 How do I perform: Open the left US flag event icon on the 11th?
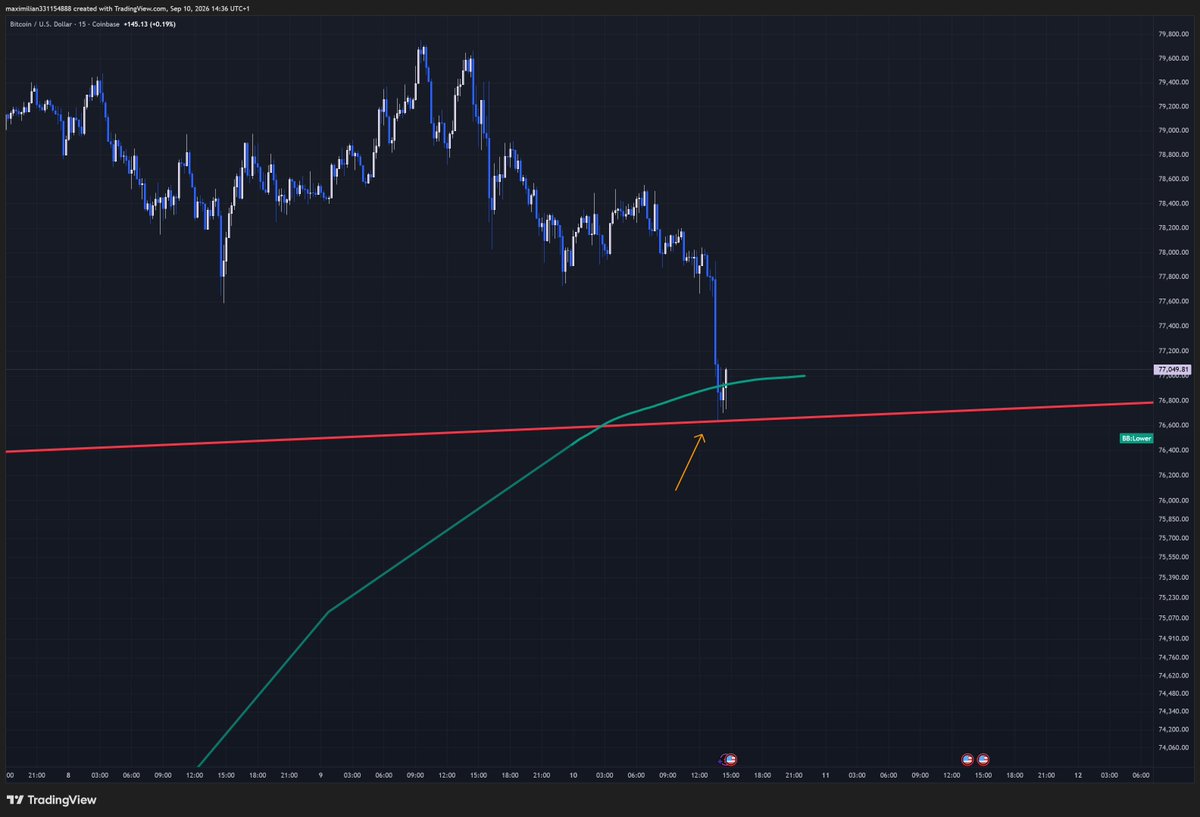coord(967,760)
